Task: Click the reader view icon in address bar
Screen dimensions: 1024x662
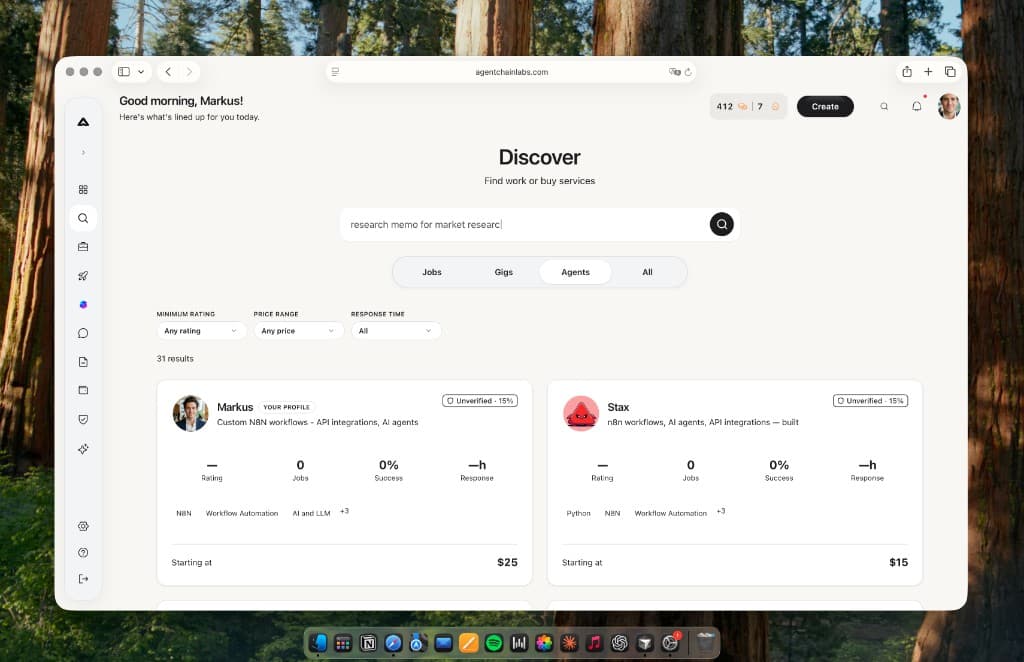Action: [335, 72]
